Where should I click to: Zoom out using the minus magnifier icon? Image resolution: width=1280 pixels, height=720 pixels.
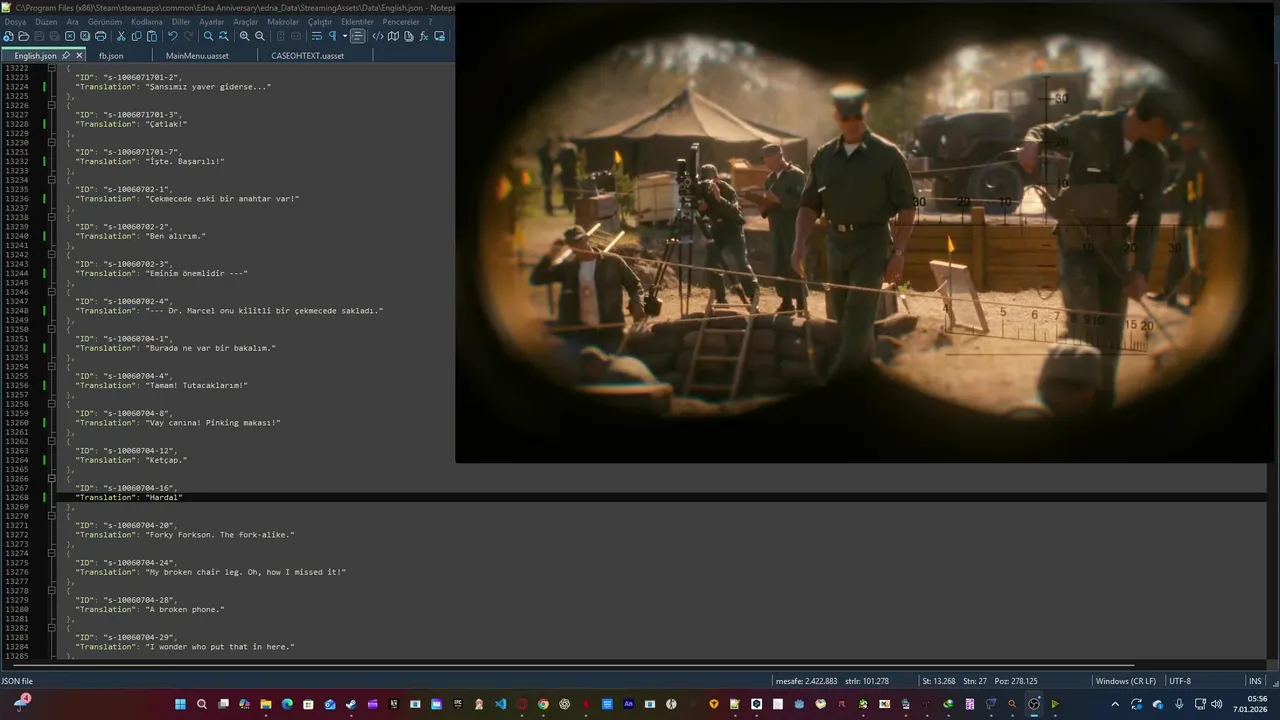(260, 36)
